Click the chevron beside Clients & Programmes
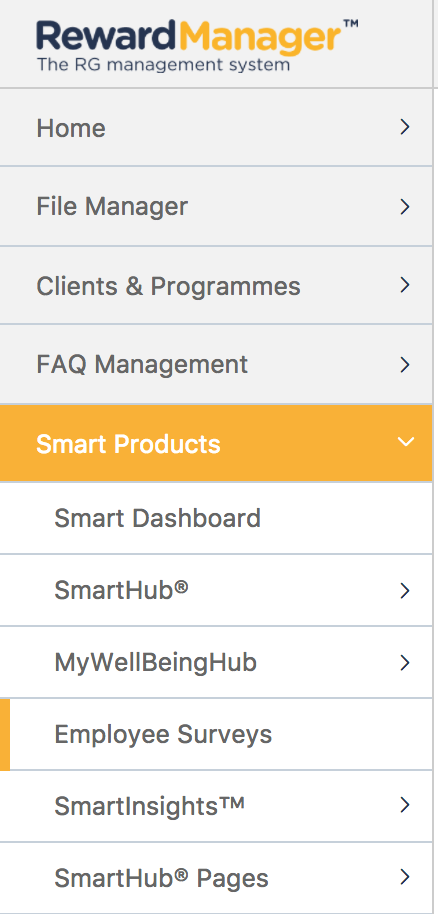Image resolution: width=438 pixels, height=914 pixels. pyautogui.click(x=405, y=285)
